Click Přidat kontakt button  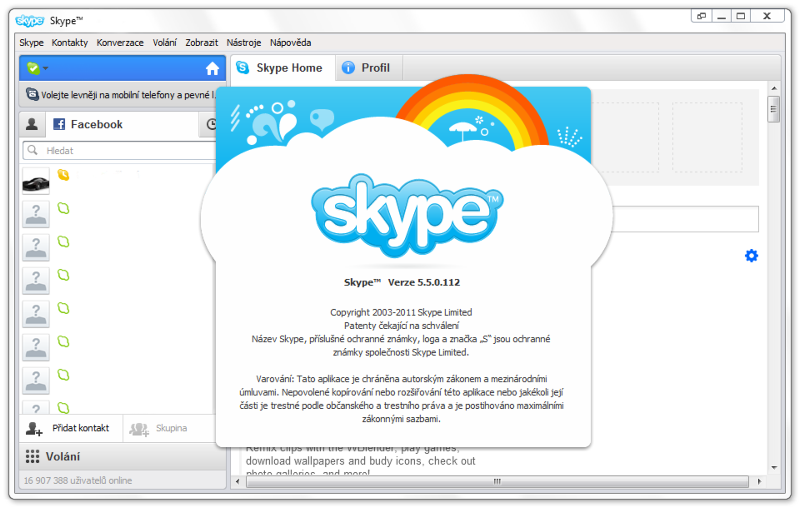pos(71,428)
